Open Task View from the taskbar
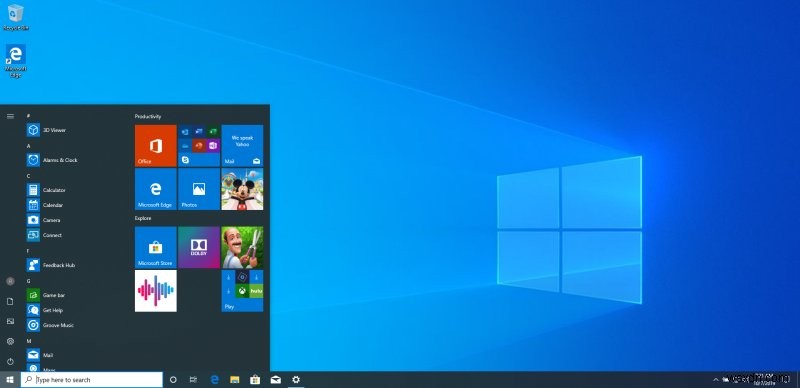The width and height of the screenshot is (800, 388). 193,379
